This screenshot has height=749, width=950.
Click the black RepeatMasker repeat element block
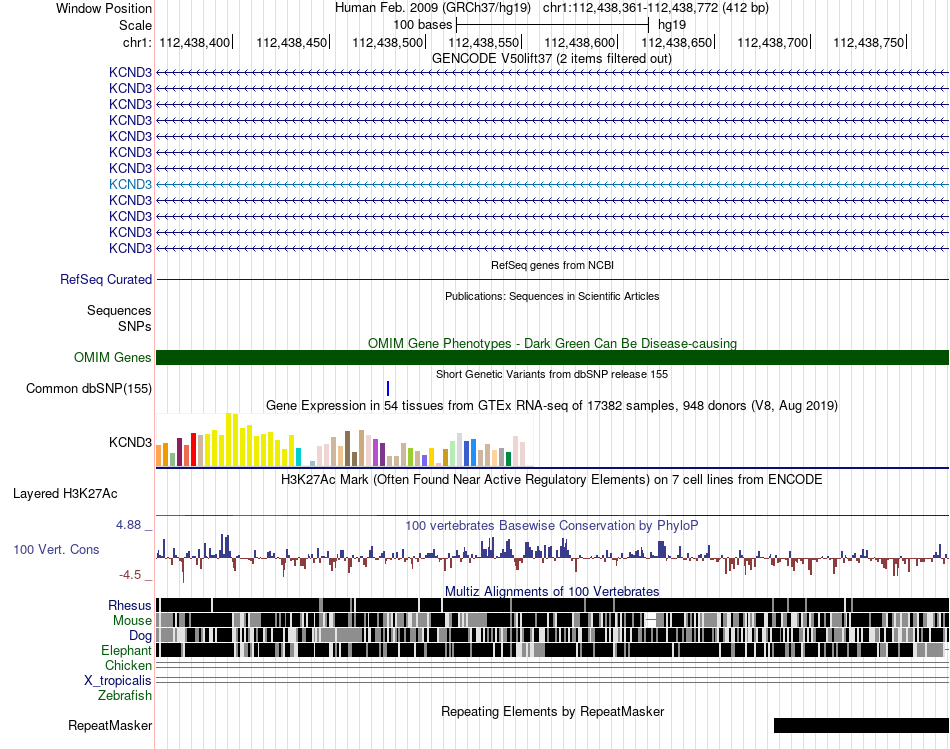coord(861,725)
